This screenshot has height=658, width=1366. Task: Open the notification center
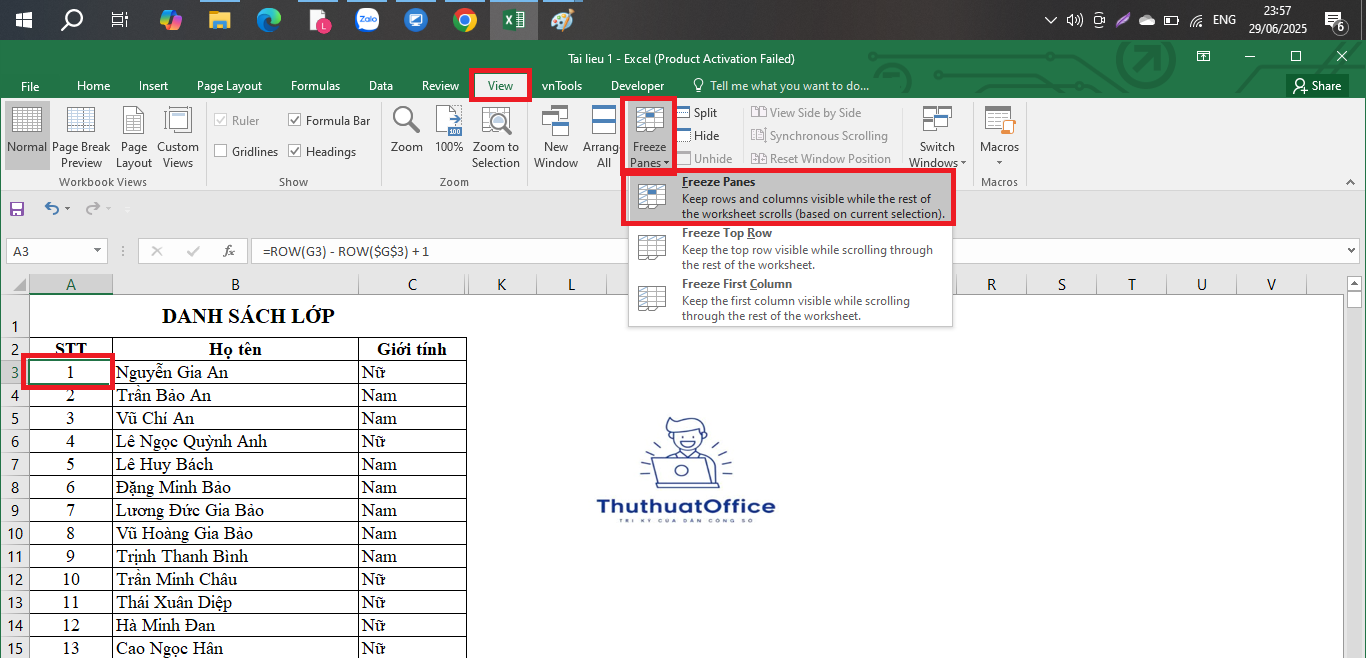(1334, 20)
